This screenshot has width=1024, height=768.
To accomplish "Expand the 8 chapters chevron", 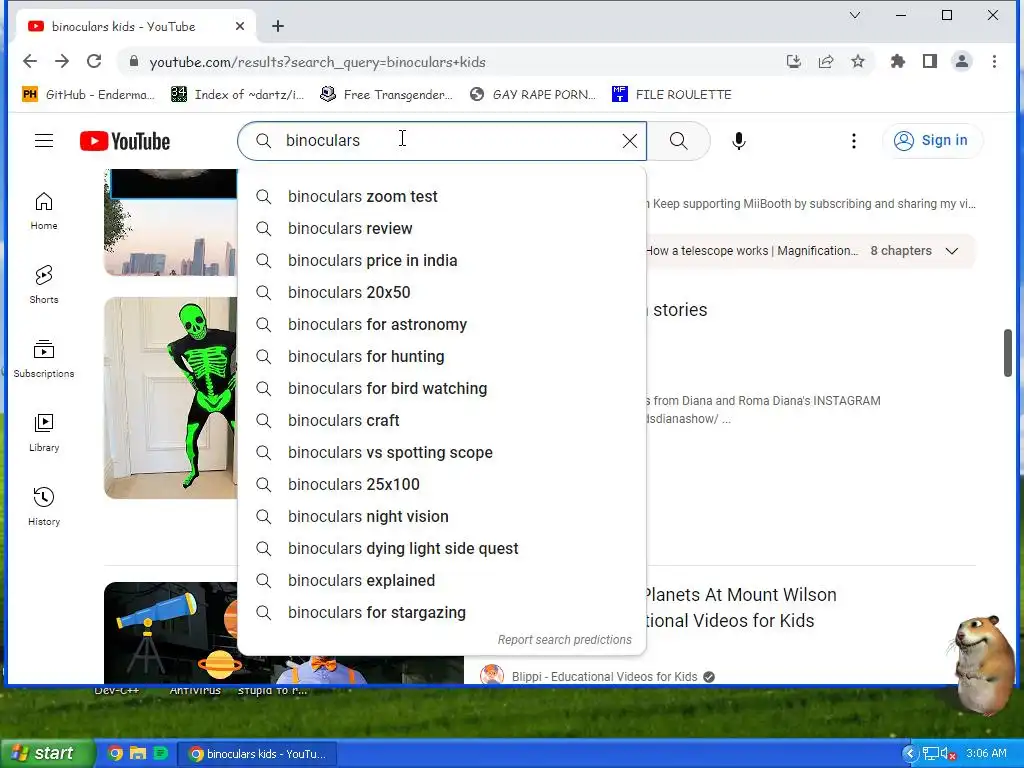I will pyautogui.click(x=952, y=251).
